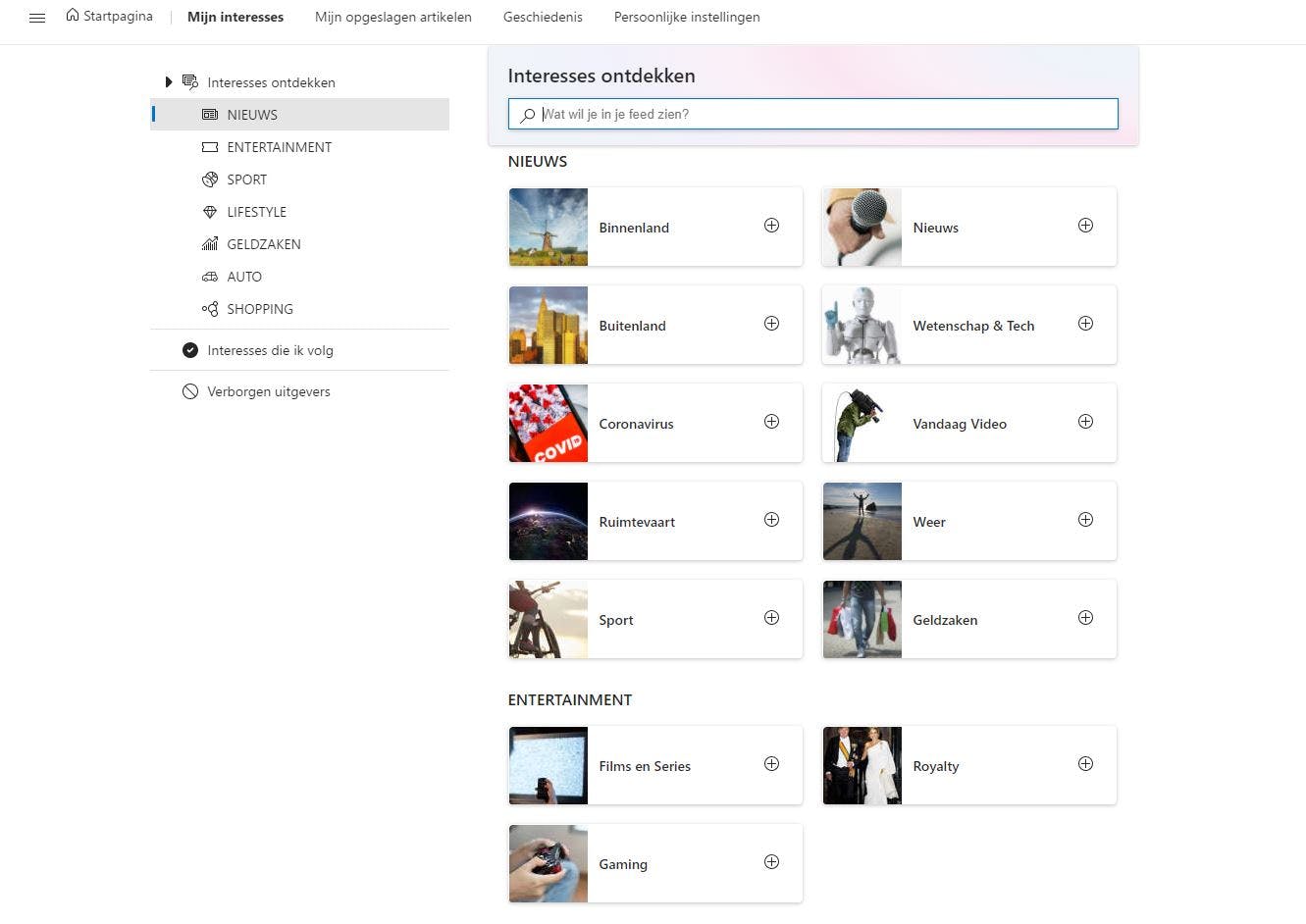Select LIFESTYLE category in sidebar
1306x924 pixels.
(x=300, y=212)
